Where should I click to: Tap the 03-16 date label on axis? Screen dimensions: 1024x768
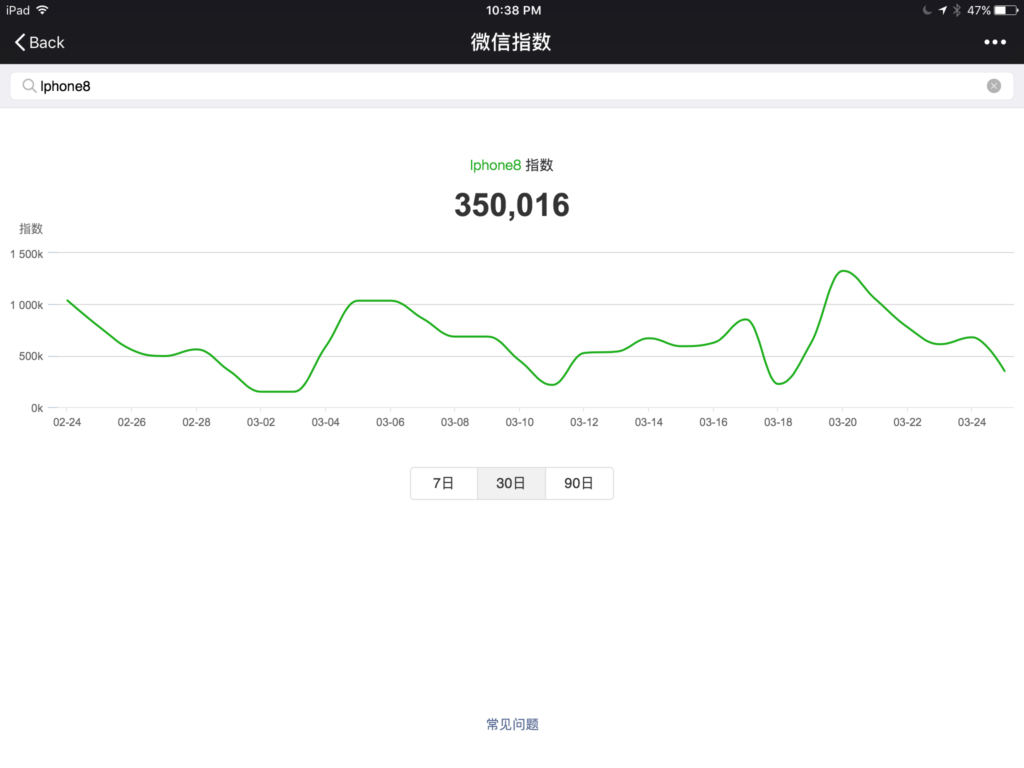pyautogui.click(x=713, y=423)
